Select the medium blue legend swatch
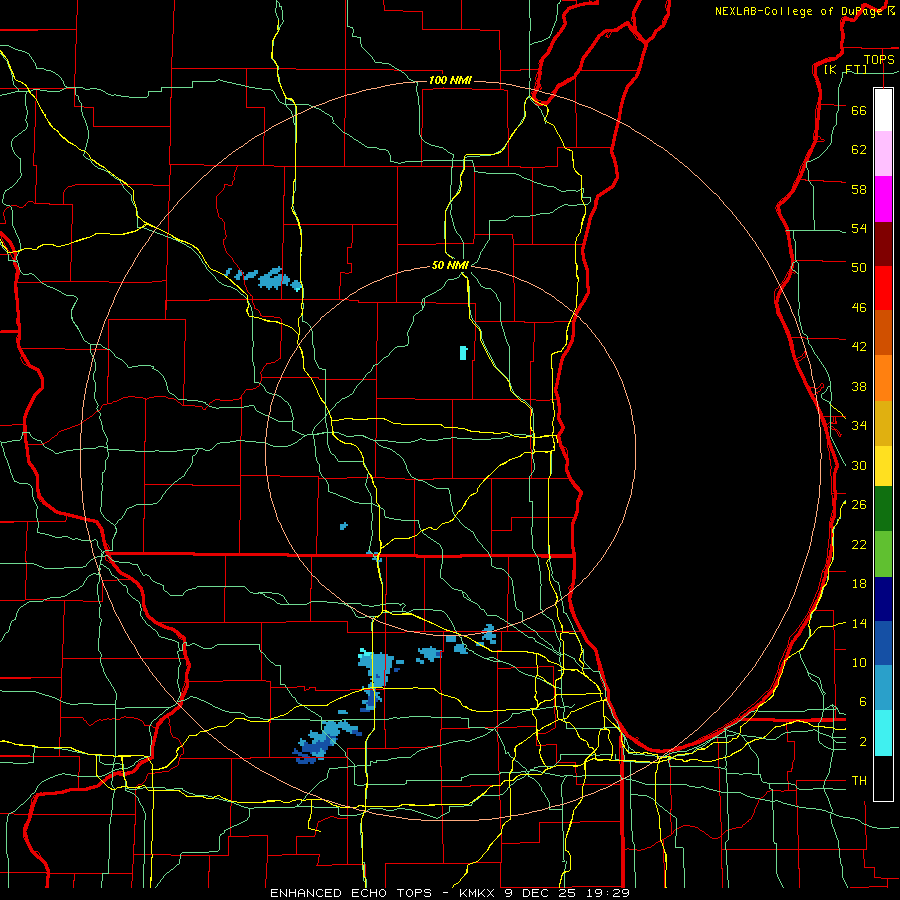Viewport: 900px width, 900px height. (x=883, y=643)
